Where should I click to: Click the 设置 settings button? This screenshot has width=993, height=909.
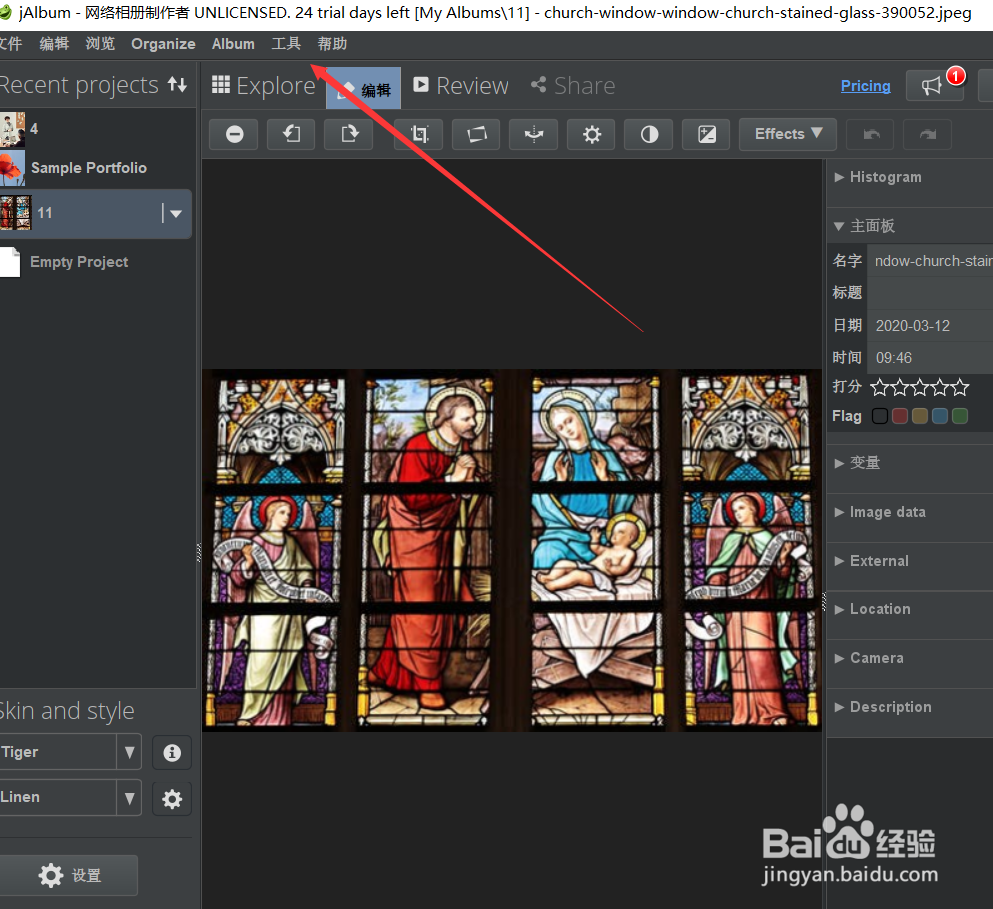pyautogui.click(x=69, y=875)
